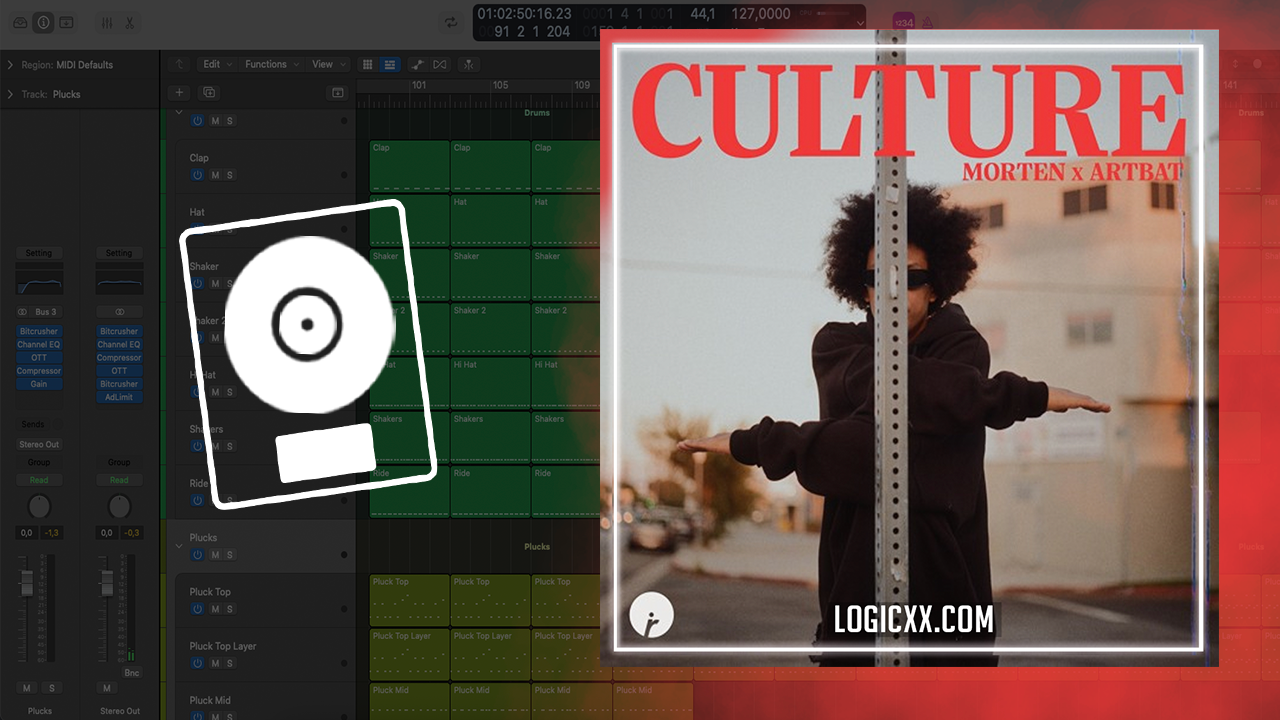Mute the Shakers track
Viewport: 1280px width, 720px height.
(x=215, y=446)
